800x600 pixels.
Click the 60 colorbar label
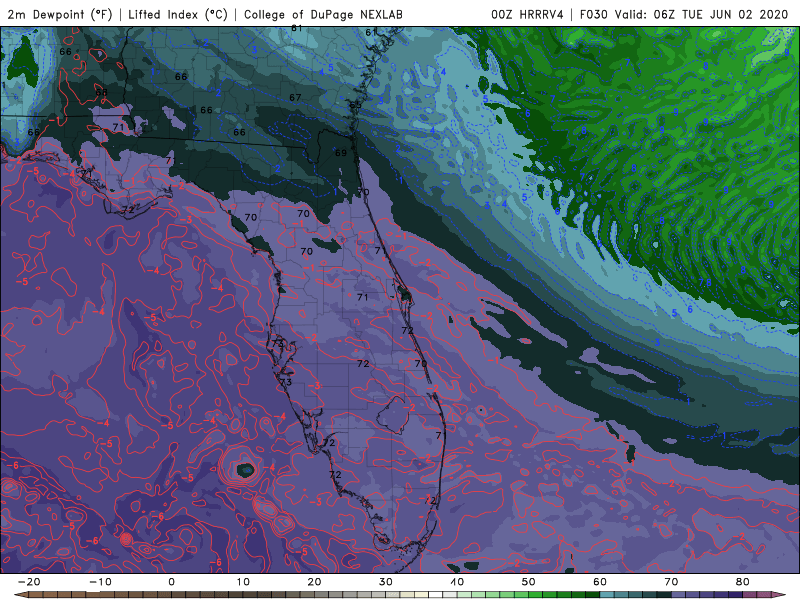[600, 582]
